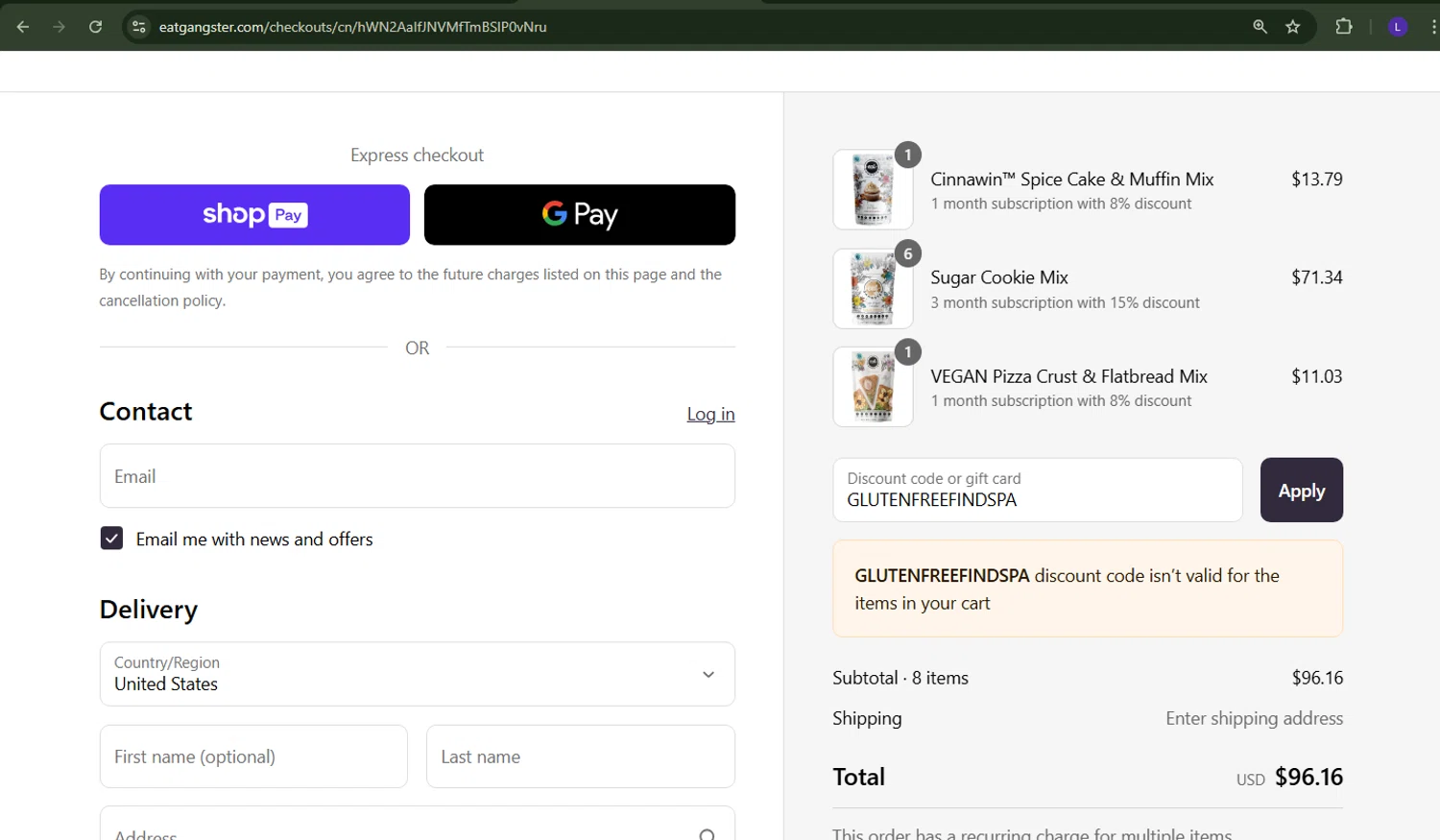Click the 3 month subscription with 15% discount text
The width and height of the screenshot is (1440, 840).
[1066, 302]
